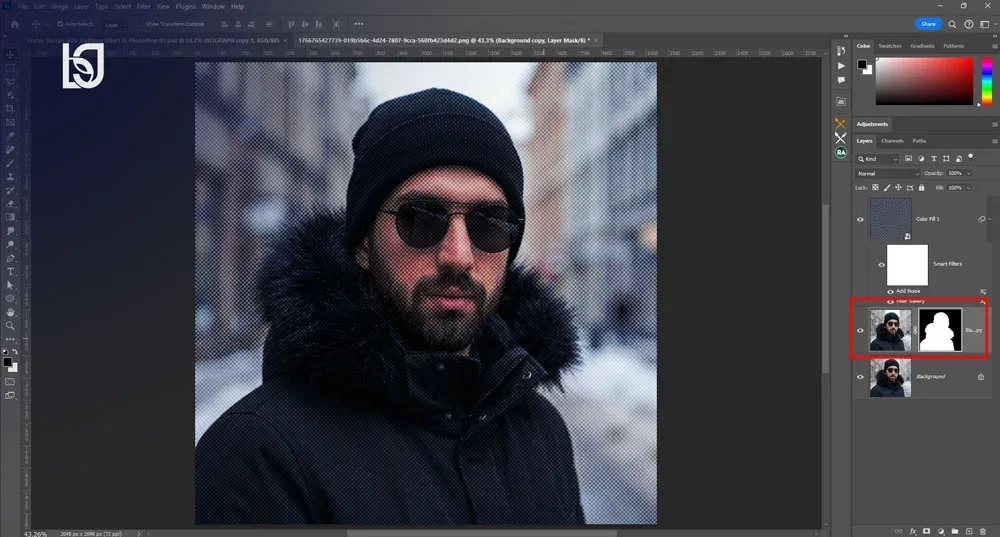Open the Plugins menu

coord(186,6)
